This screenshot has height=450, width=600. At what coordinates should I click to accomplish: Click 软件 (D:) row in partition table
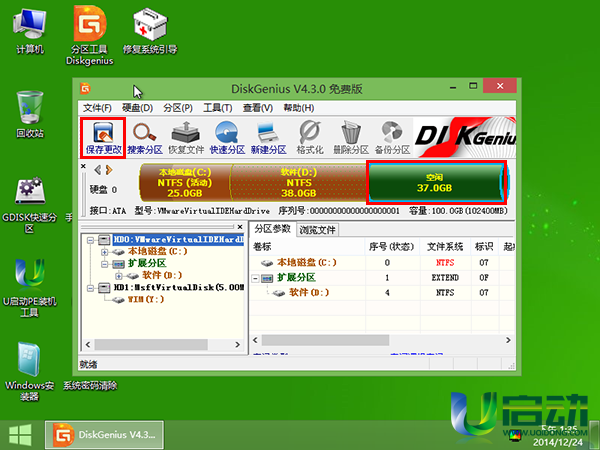tap(382, 293)
